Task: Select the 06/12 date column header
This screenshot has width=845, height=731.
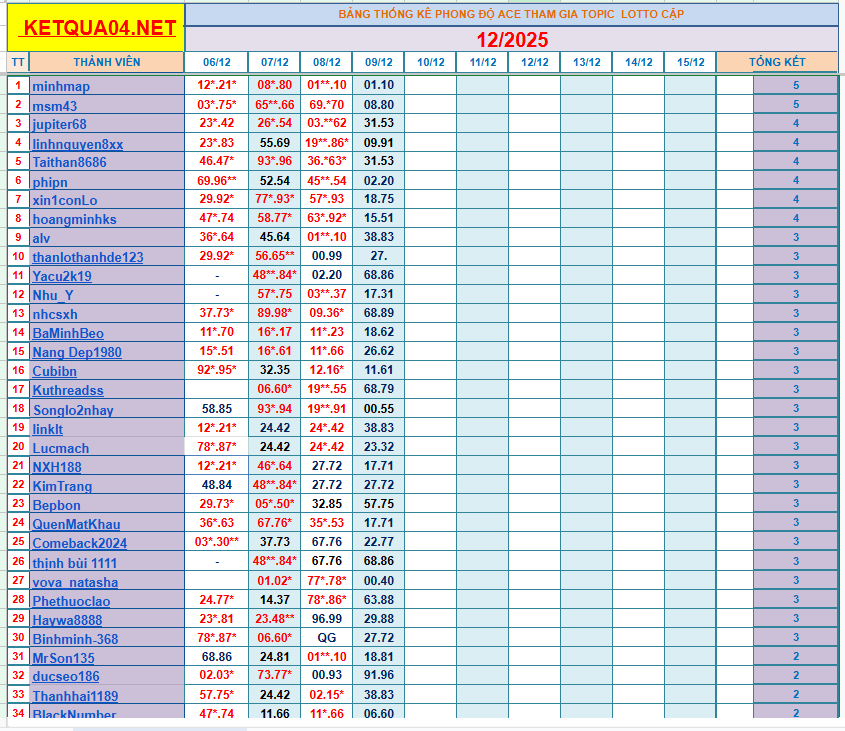Action: pyautogui.click(x=217, y=61)
